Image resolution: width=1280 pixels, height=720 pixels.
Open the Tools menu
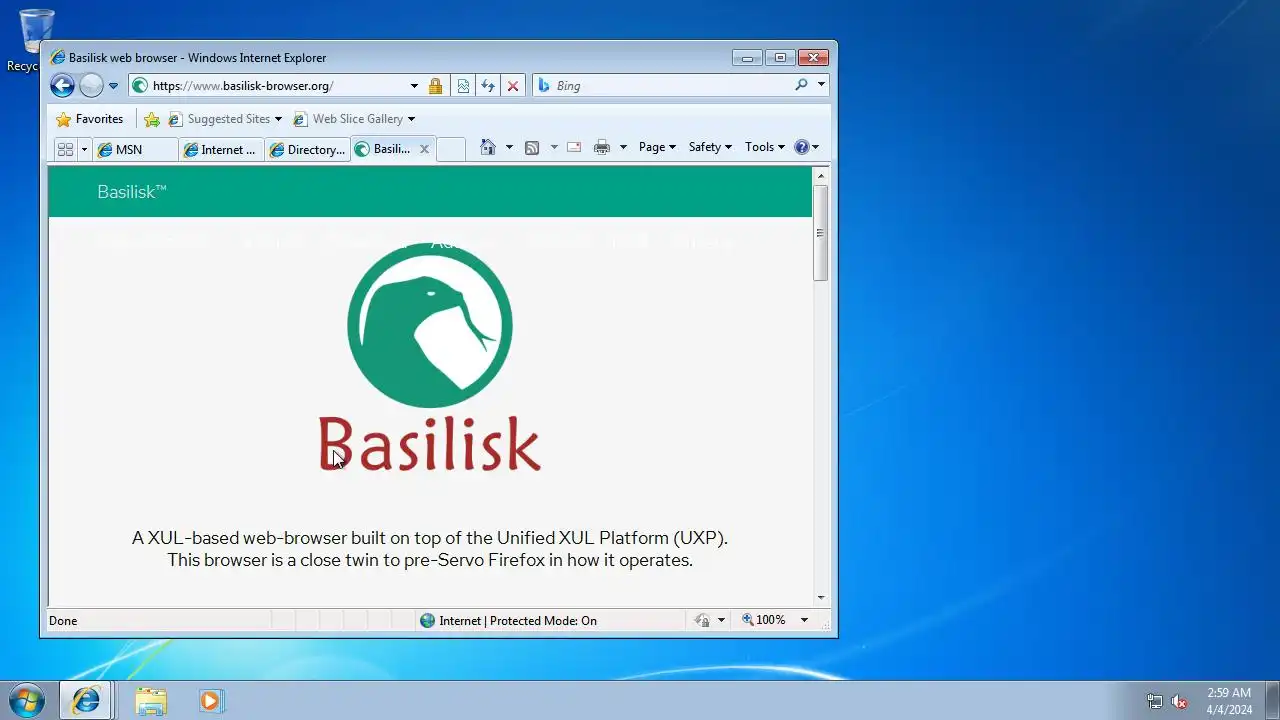tap(765, 147)
